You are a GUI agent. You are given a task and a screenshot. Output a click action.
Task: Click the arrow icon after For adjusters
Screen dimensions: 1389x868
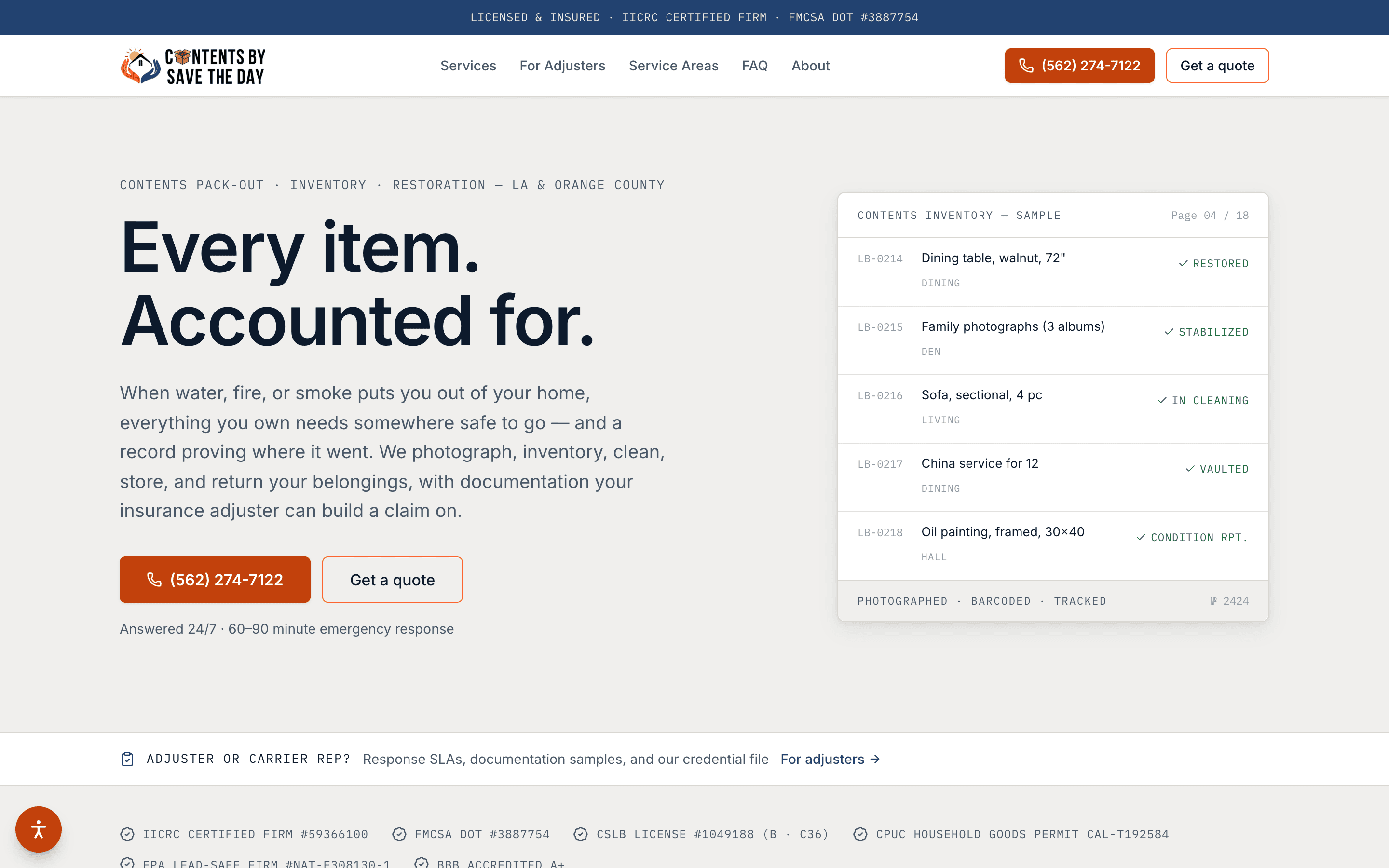pos(875,759)
